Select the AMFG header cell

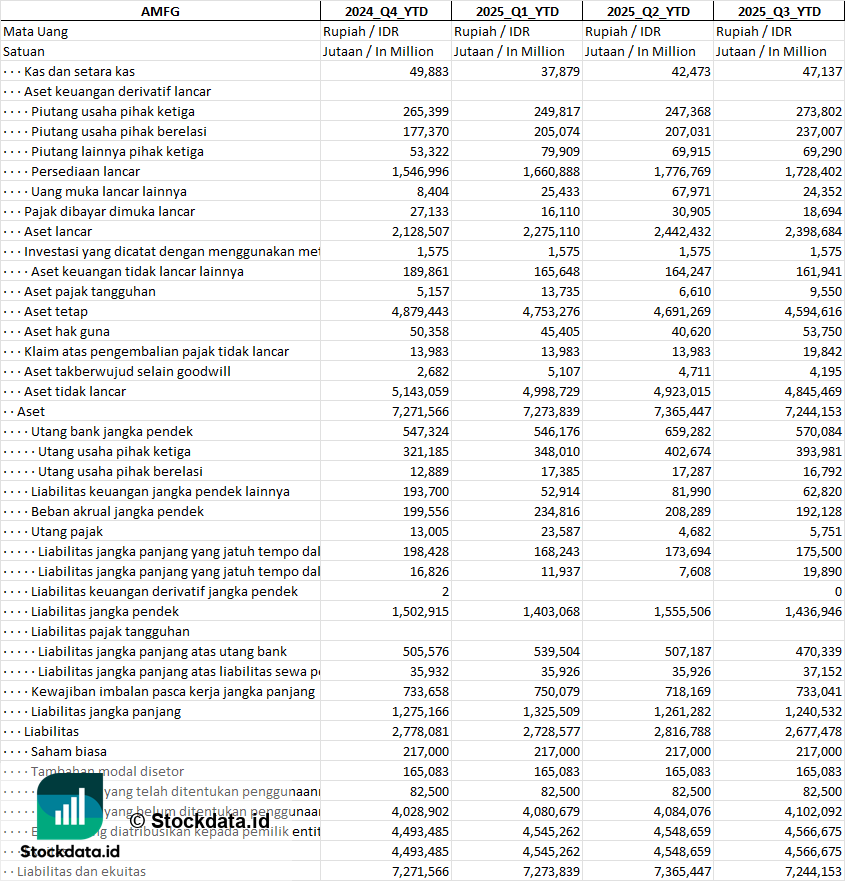coord(160,11)
